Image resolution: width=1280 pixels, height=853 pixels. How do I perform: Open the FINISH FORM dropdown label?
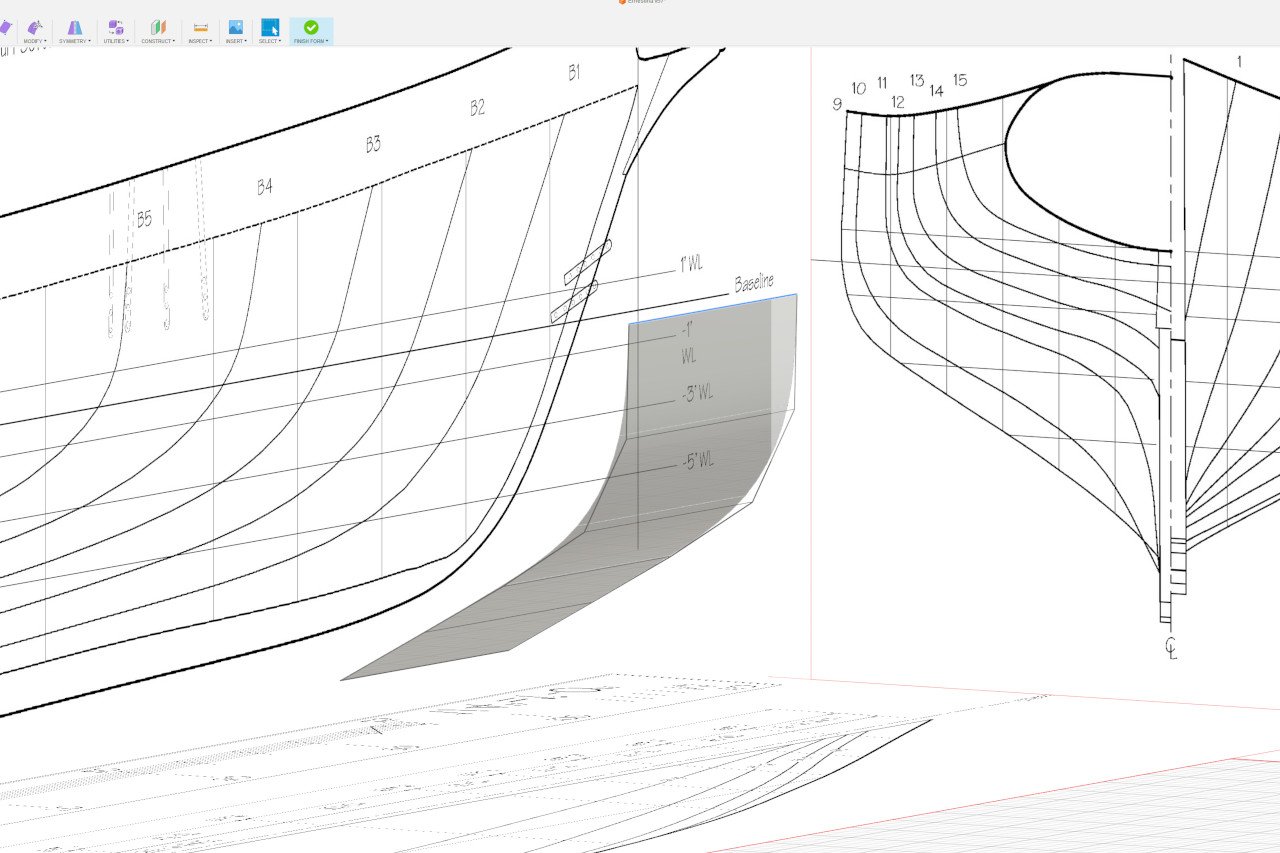311,41
